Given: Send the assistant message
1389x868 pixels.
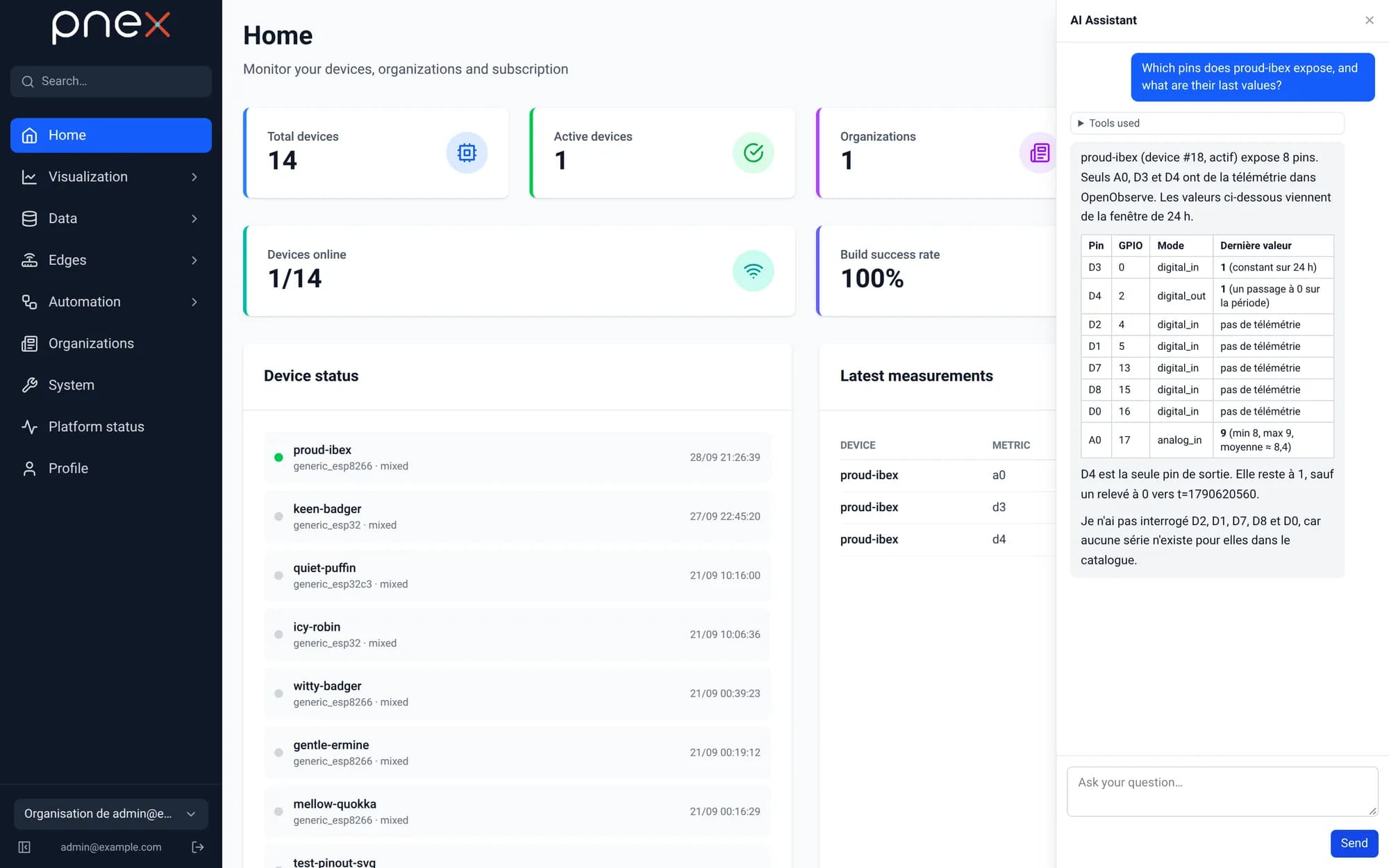Looking at the screenshot, I should [1354, 843].
